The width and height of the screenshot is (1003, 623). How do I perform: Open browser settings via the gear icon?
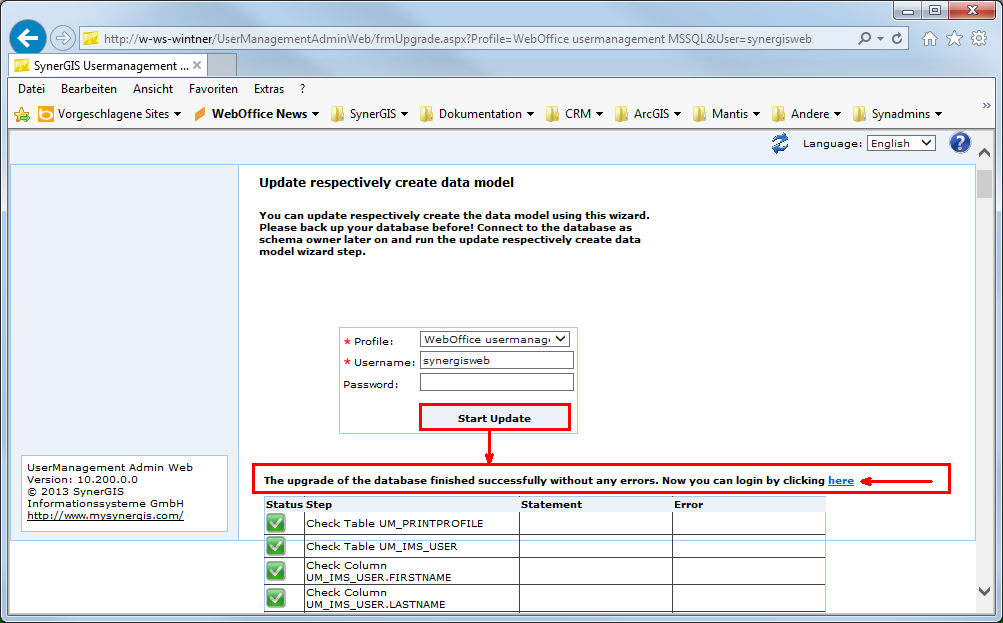click(x=977, y=37)
